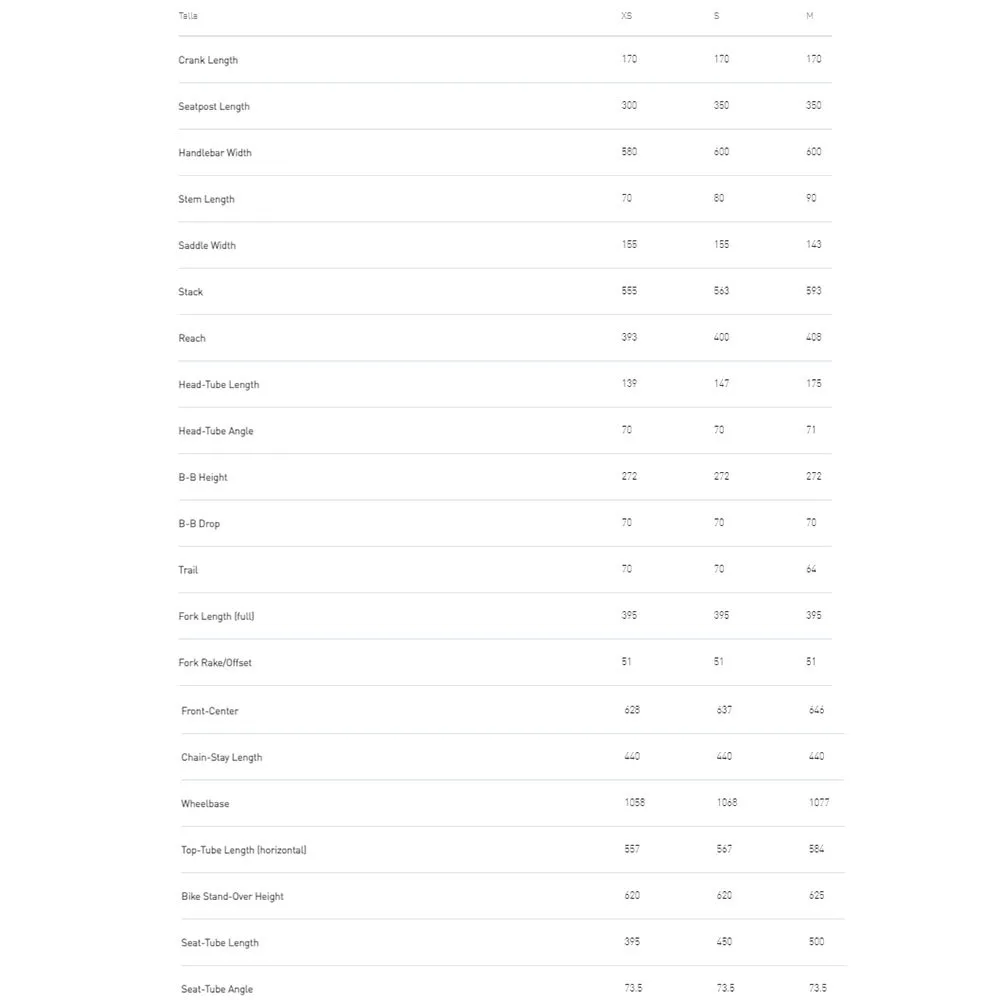Viewport: 1000px width, 1000px height.
Task: Select the Crank Length row label
Action: point(208,60)
